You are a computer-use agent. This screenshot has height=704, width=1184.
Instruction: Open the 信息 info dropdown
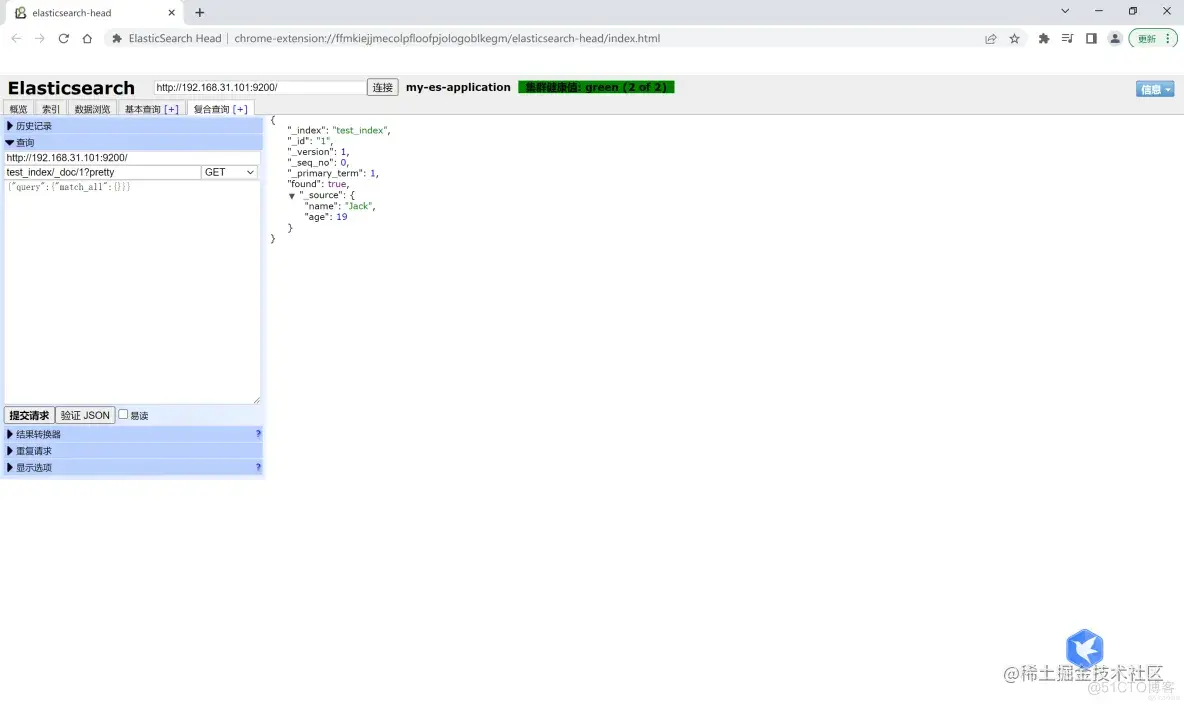click(1155, 89)
